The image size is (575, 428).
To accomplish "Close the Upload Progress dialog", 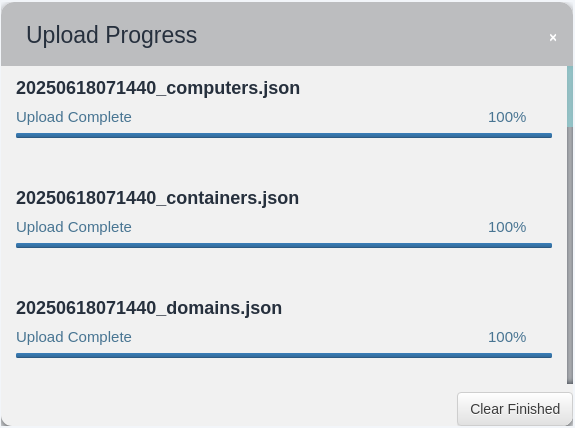I will coord(553,37).
